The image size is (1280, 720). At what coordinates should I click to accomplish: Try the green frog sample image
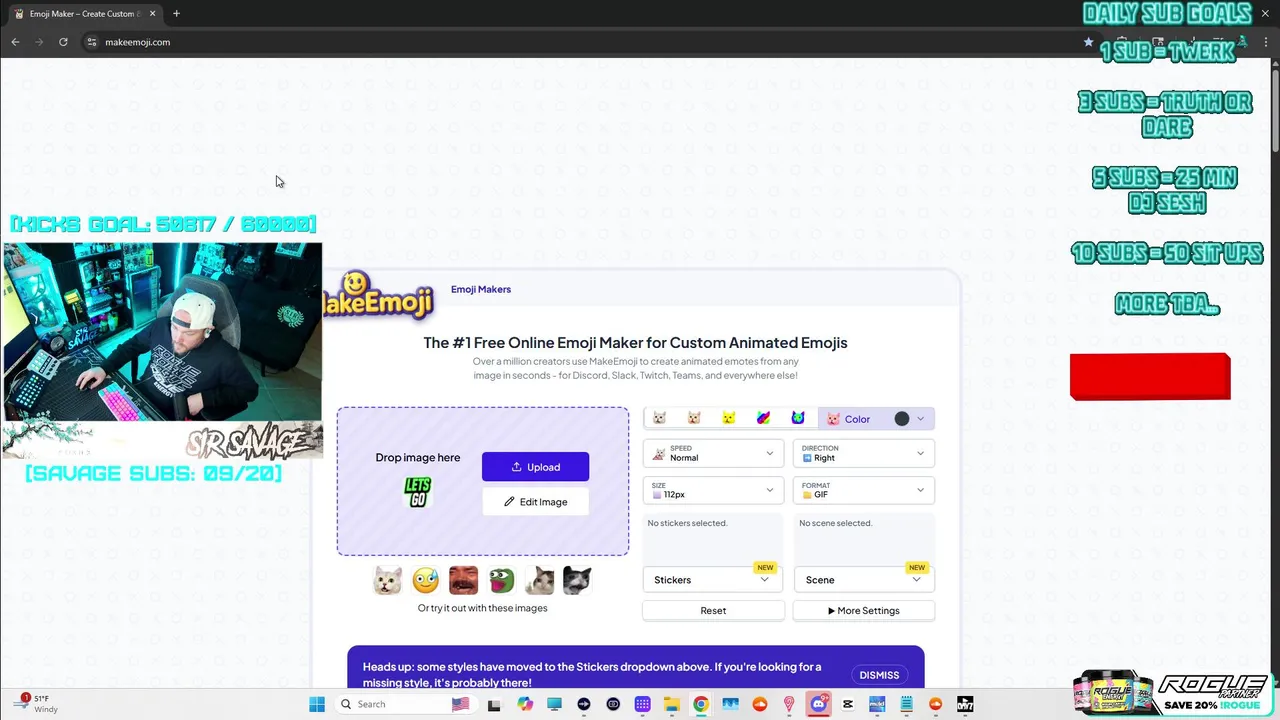(501, 580)
